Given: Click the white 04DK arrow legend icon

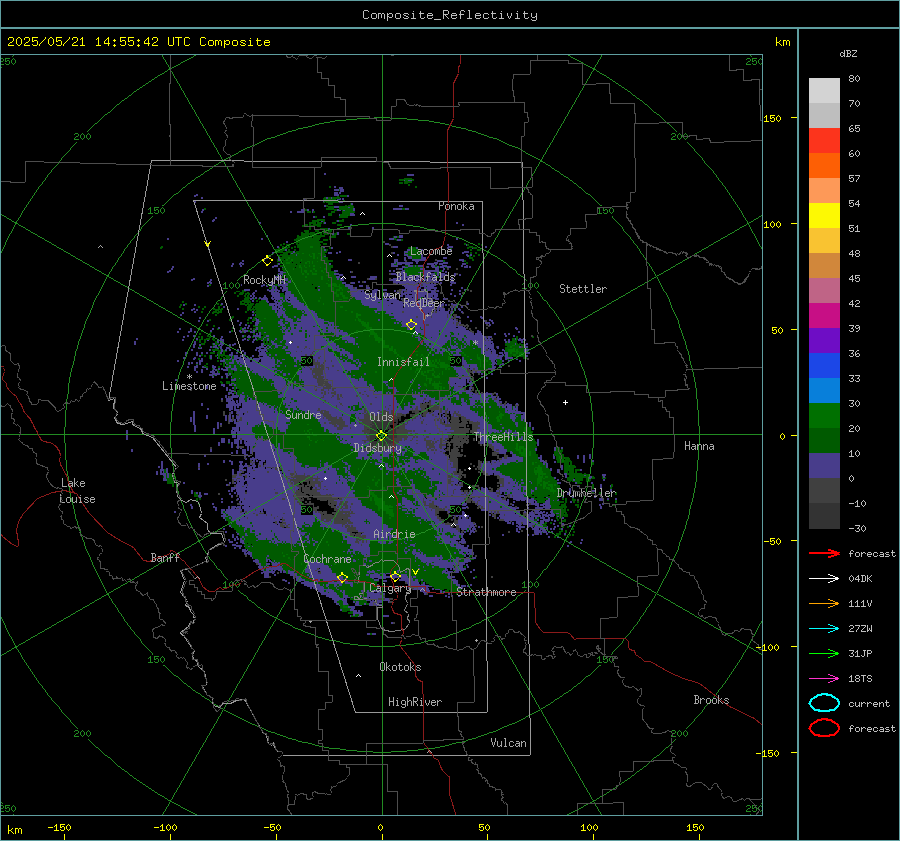Looking at the screenshot, I should [824, 578].
